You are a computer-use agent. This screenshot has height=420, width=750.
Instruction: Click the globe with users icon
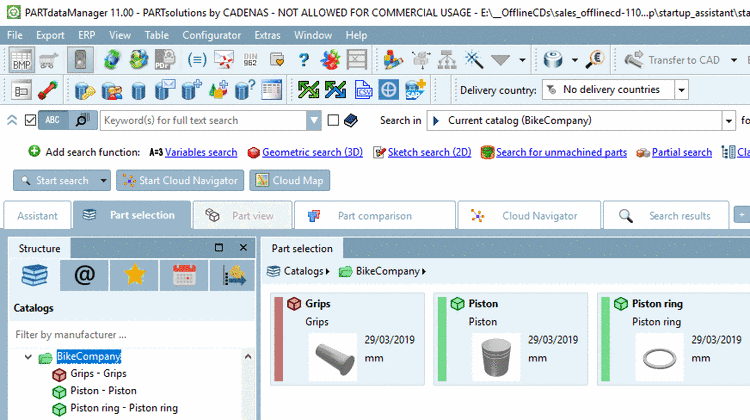139,60
